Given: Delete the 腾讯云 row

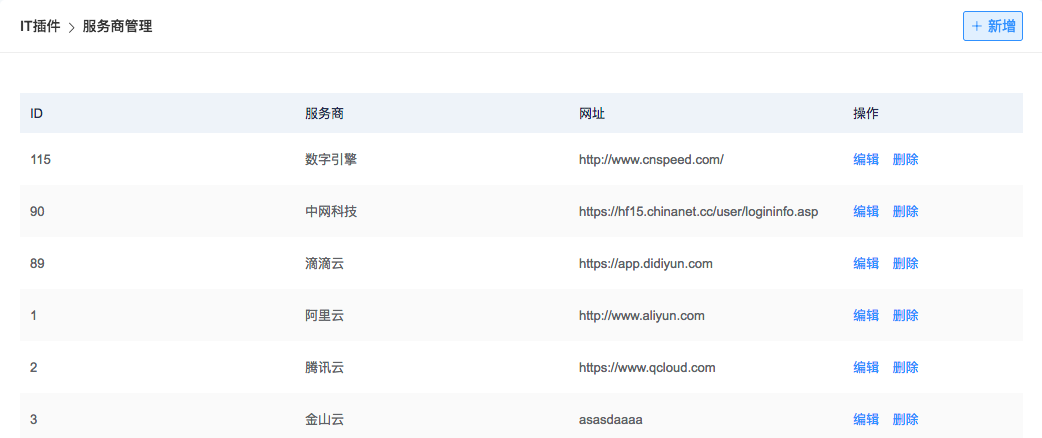Looking at the screenshot, I should coord(906,367).
